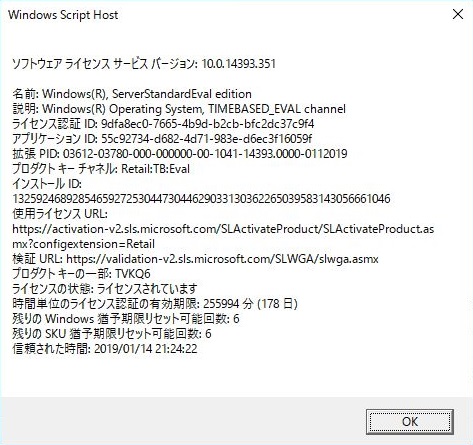Click the Windows Script Host title text
The image size is (473, 445).
(x=63, y=15)
